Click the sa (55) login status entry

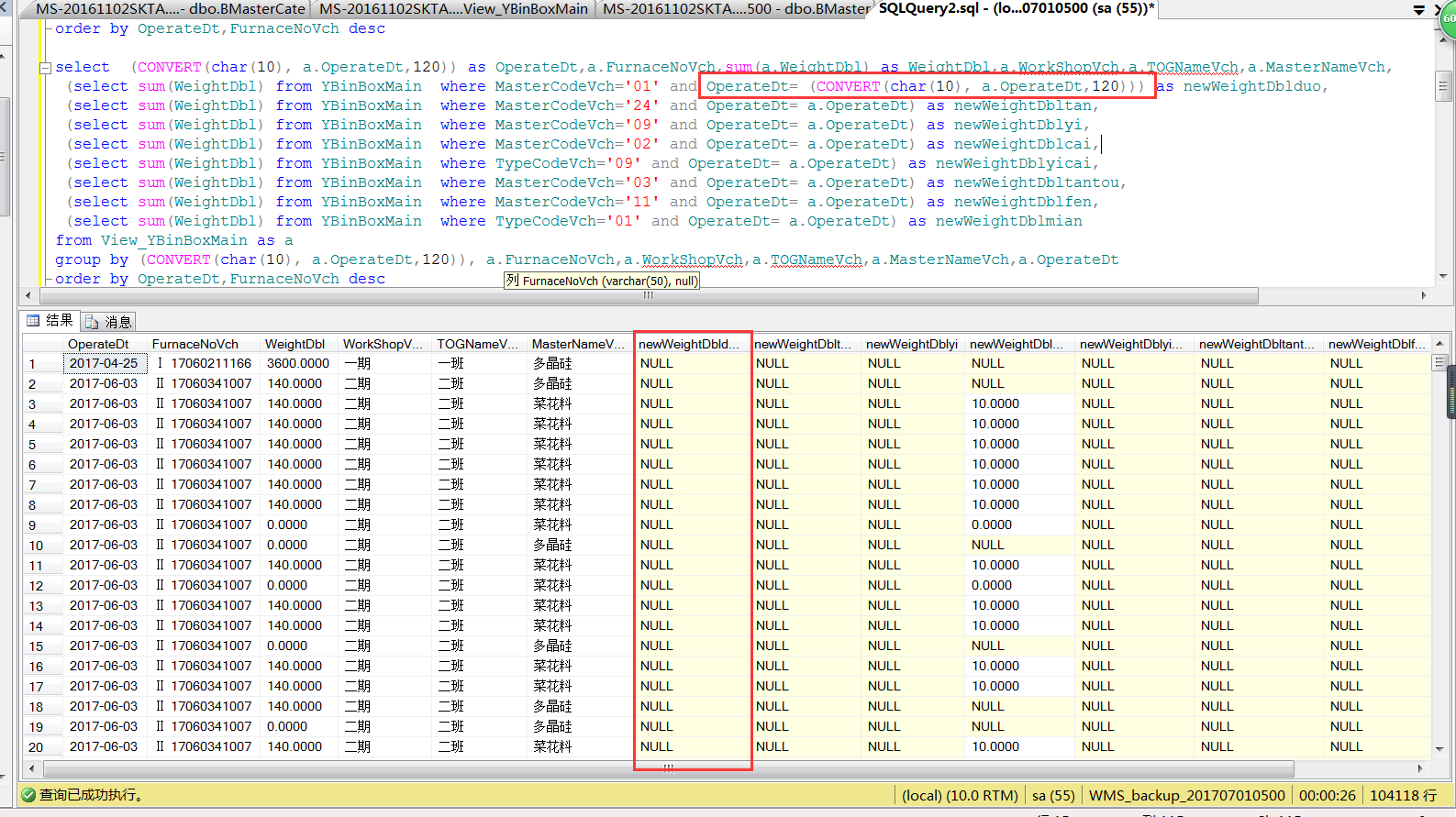click(1053, 795)
